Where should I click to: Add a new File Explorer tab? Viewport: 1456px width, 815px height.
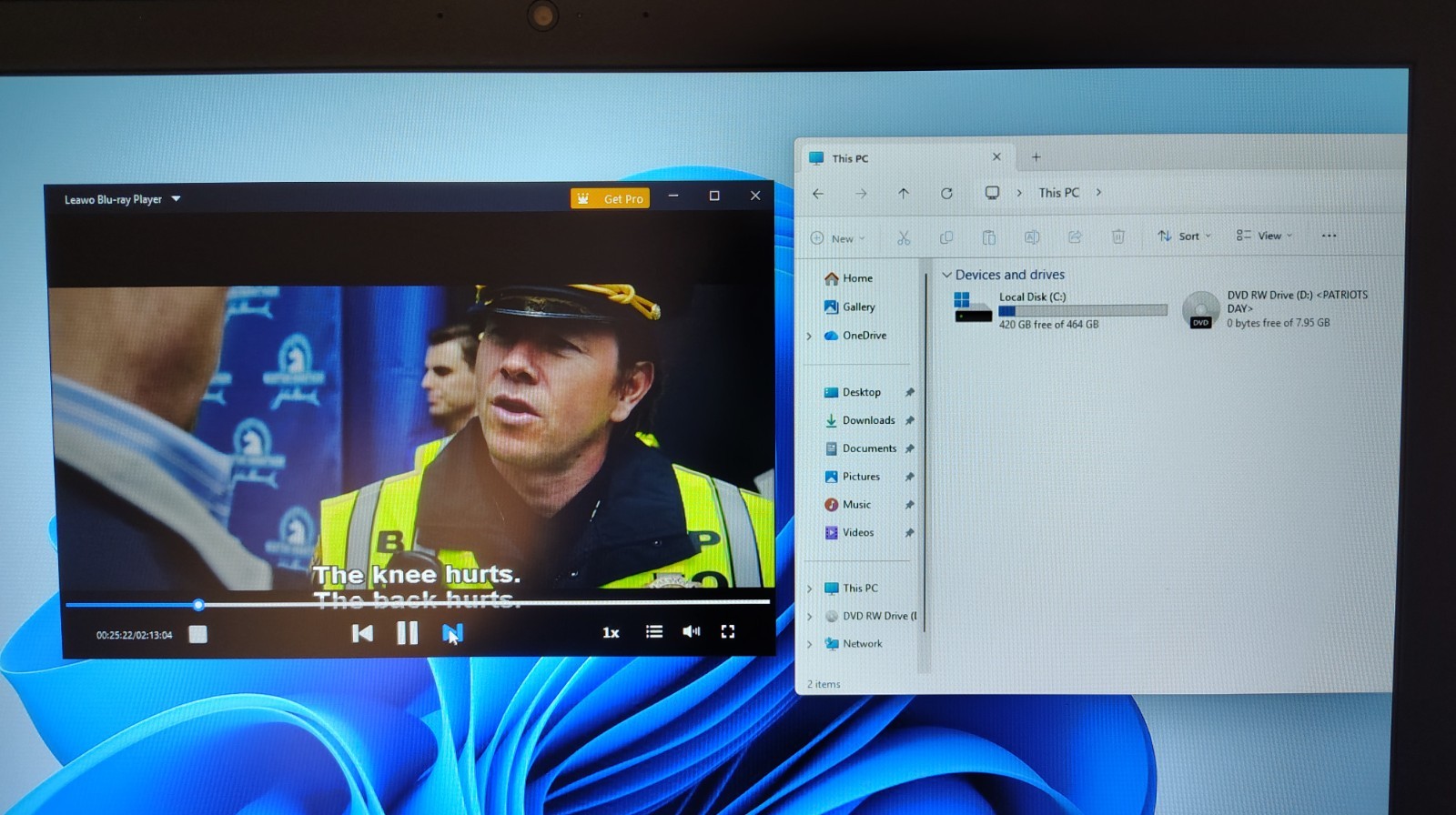click(1036, 157)
